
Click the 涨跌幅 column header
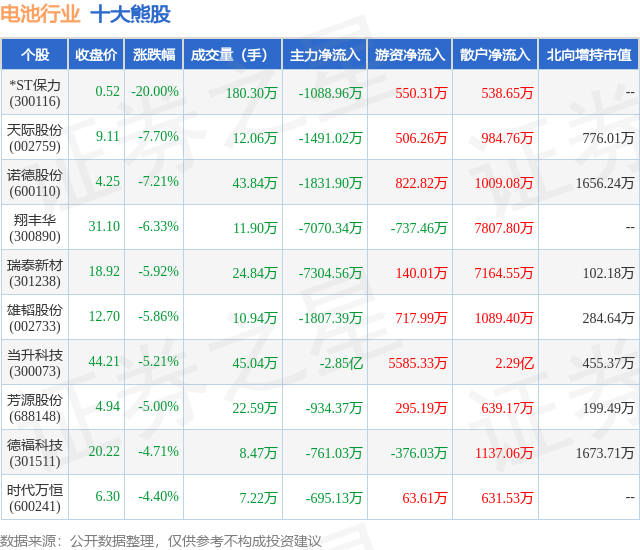tap(154, 54)
